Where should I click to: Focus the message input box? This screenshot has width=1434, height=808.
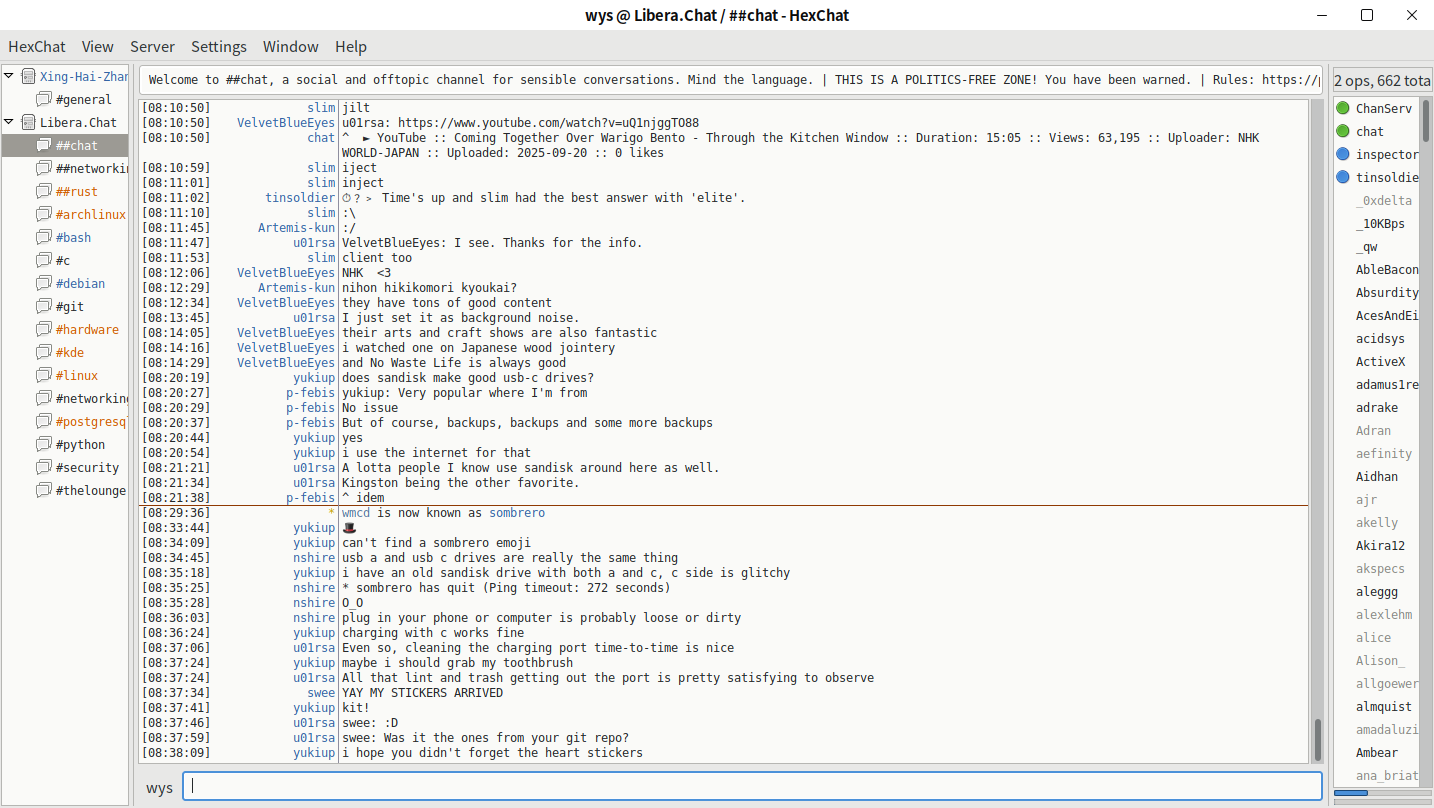click(752, 786)
